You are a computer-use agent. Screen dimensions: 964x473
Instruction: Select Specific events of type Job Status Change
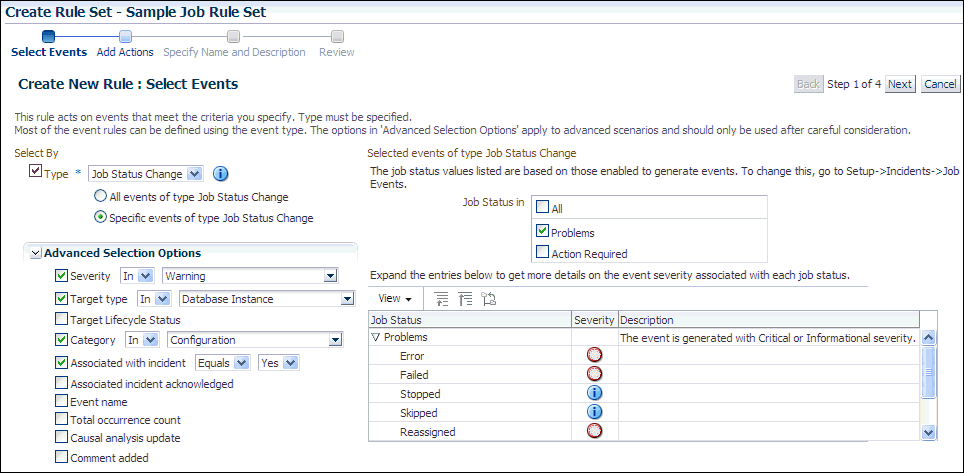[x=100, y=217]
